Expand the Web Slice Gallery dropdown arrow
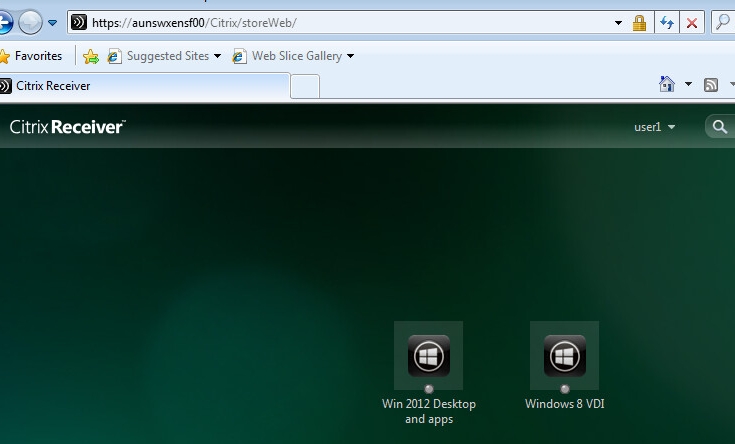735x444 pixels. (x=350, y=56)
